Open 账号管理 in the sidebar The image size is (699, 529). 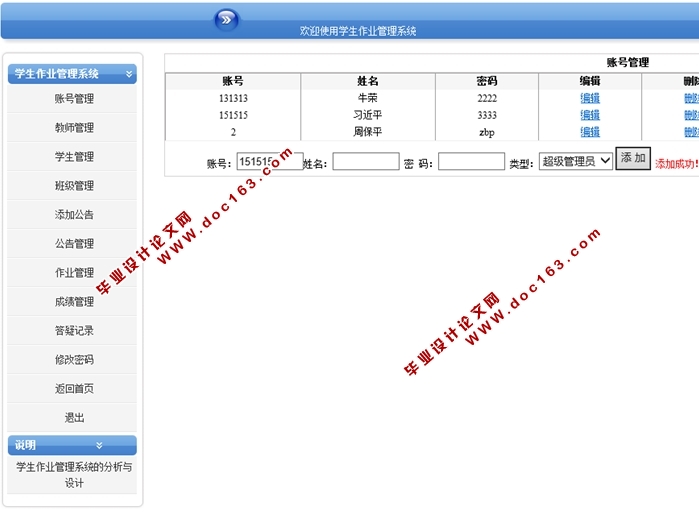pos(74,98)
